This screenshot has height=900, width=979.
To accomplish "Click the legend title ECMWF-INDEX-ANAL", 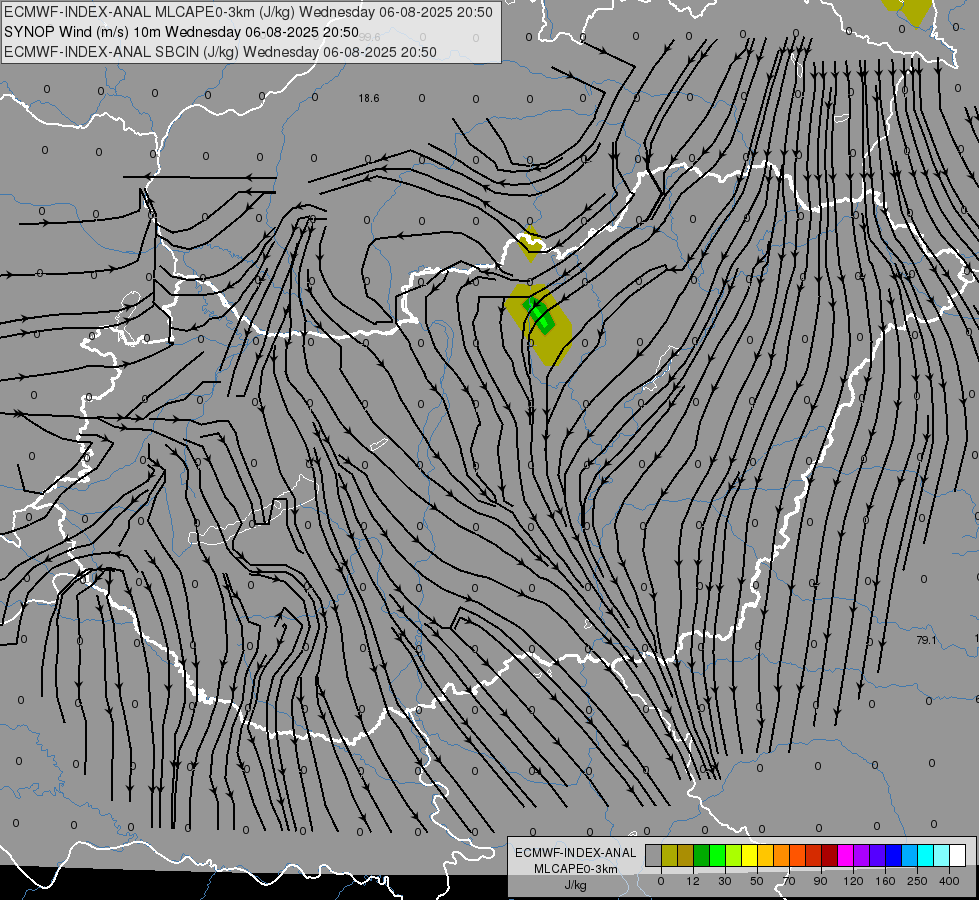I will pos(576,853).
